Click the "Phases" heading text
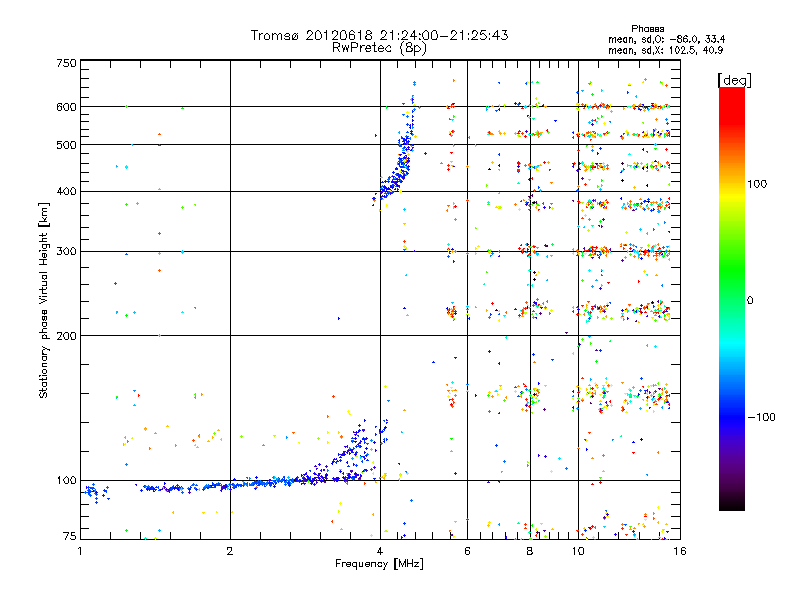Screen dimensions: 800x600 647,29
